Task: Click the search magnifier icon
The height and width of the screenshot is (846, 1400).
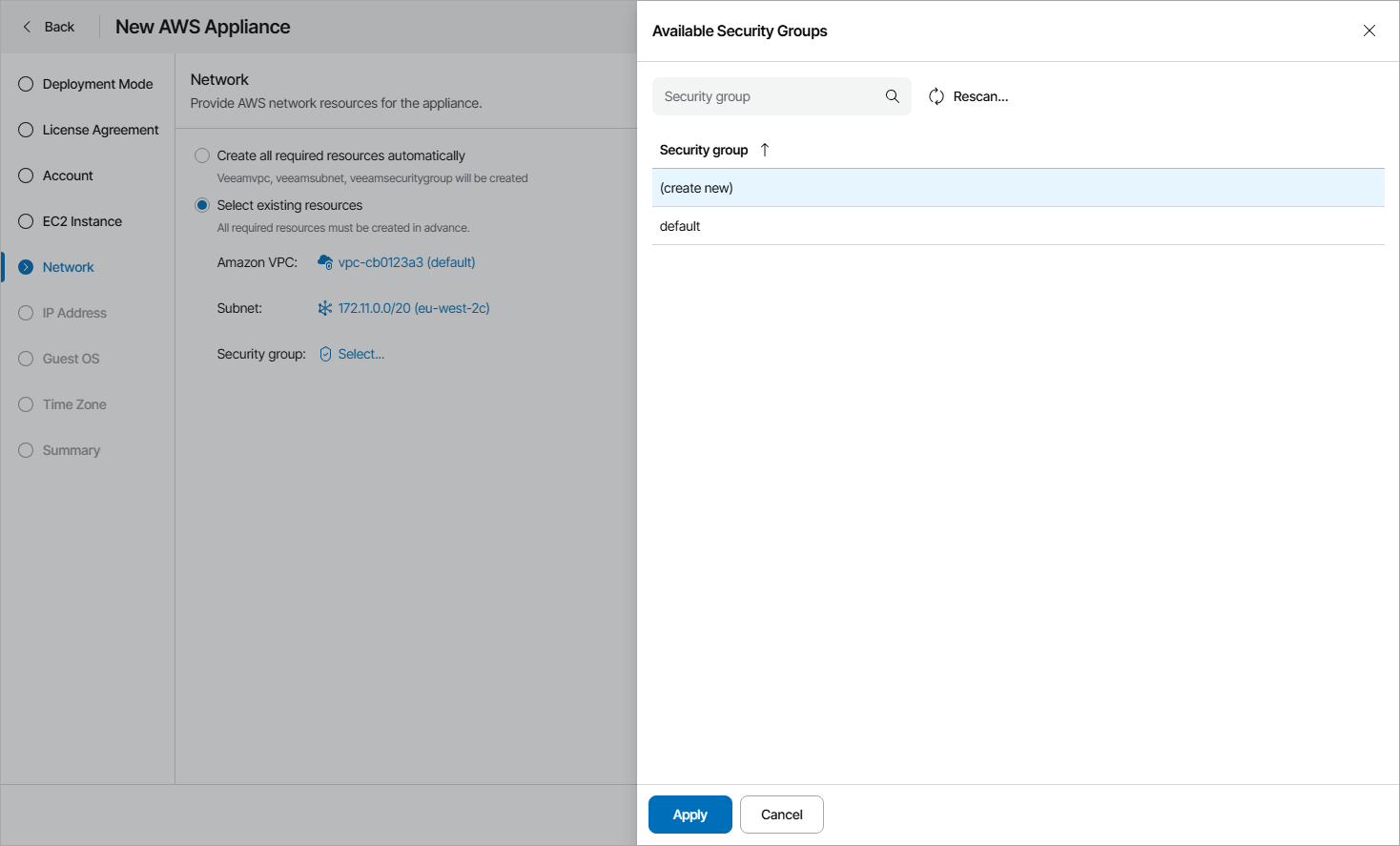Action: [x=893, y=96]
